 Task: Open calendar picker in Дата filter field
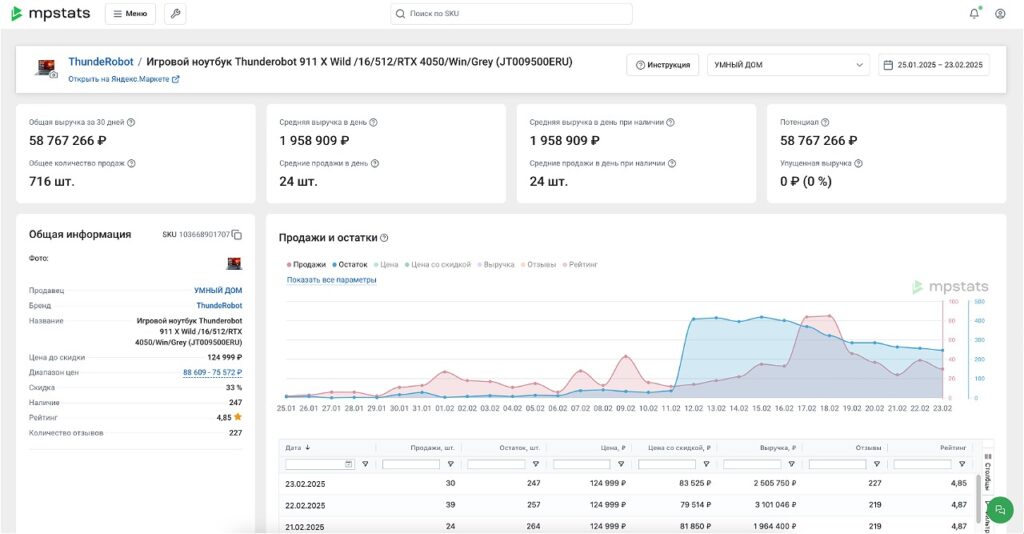coord(348,464)
